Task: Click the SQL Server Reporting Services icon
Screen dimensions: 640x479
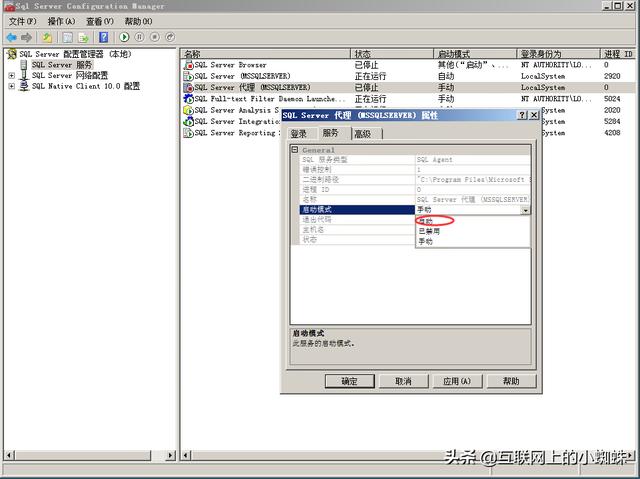Action: [x=188, y=133]
